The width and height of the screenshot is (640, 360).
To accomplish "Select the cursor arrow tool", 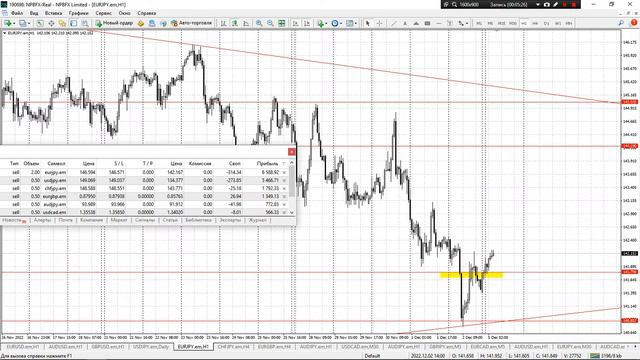I will tap(367, 23).
